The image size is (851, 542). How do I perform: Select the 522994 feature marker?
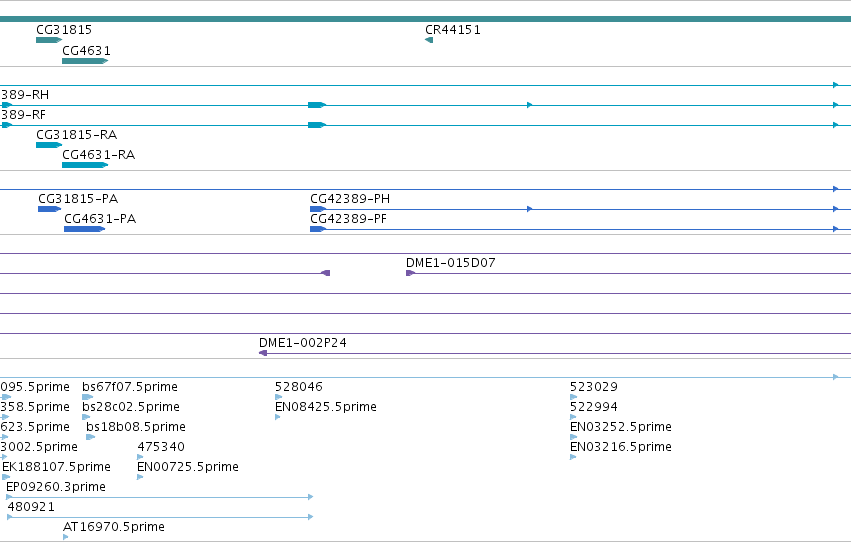pos(573,417)
